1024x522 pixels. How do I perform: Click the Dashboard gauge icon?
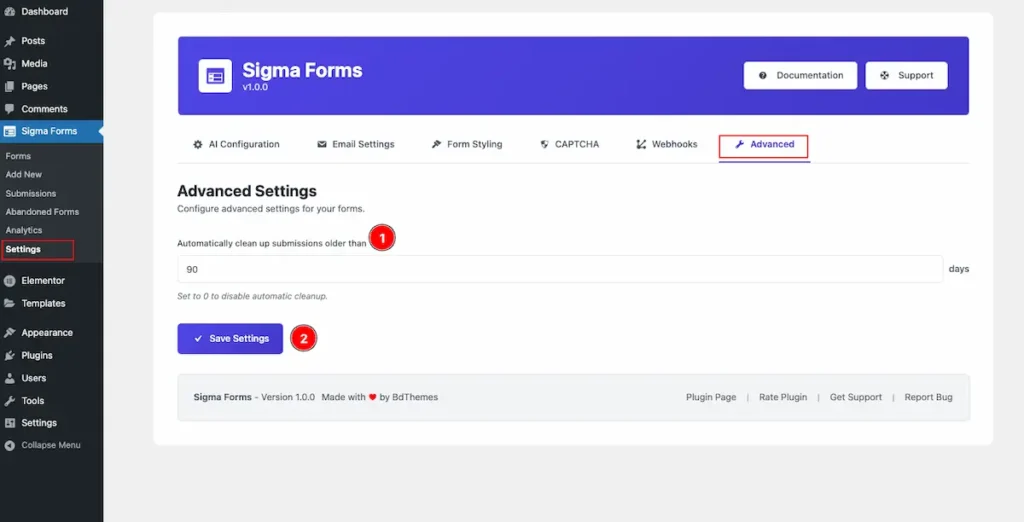10,12
